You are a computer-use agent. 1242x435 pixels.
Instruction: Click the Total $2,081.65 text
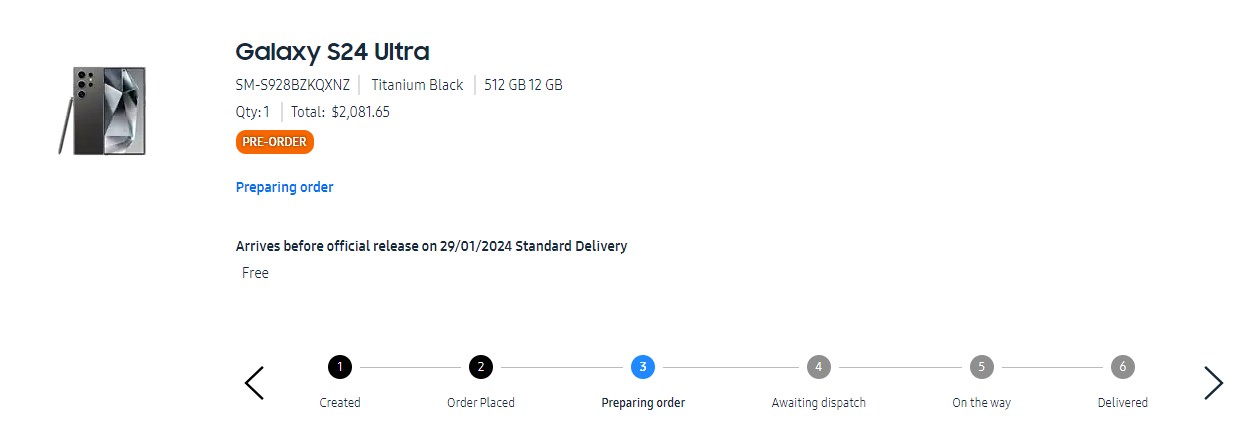(x=341, y=112)
